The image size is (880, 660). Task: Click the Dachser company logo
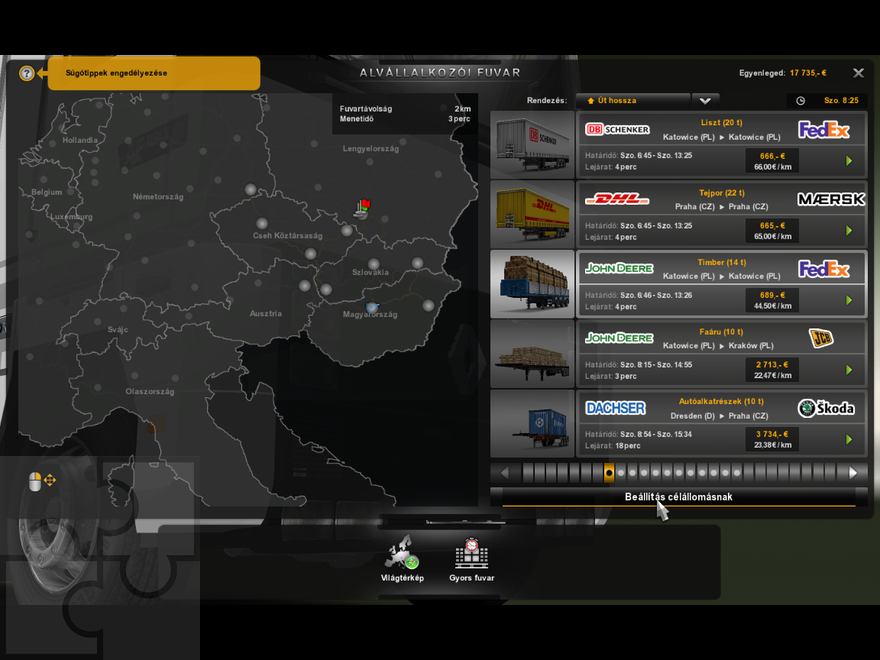[615, 408]
